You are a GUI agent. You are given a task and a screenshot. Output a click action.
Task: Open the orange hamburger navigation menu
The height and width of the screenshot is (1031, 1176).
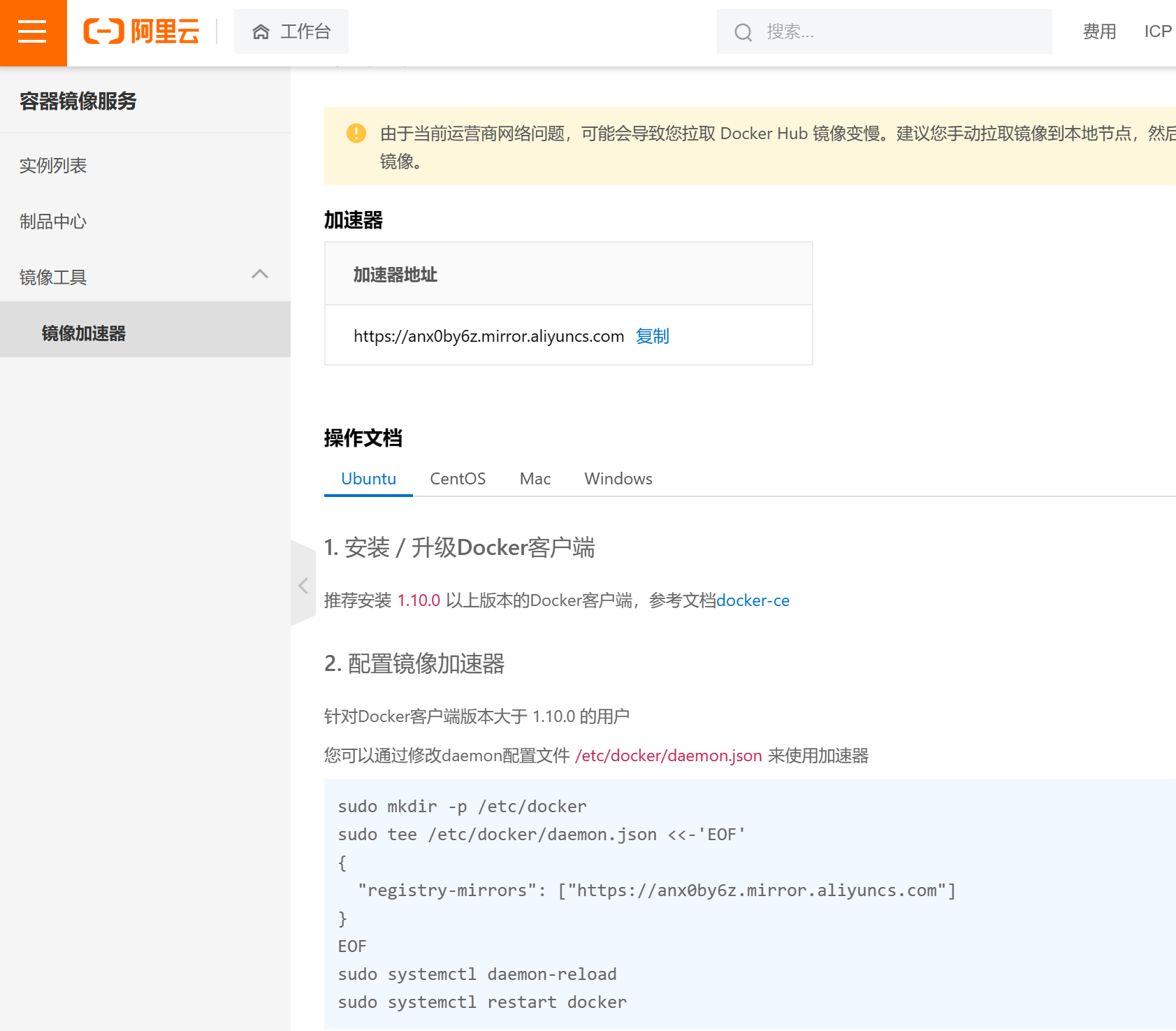point(33,33)
